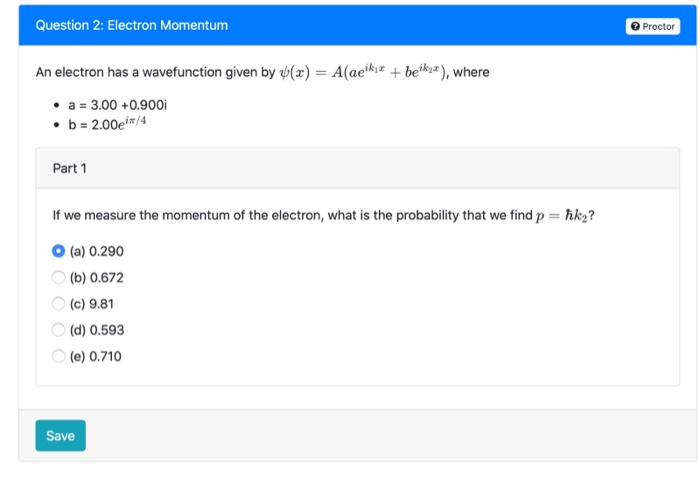
Task: Select radio button for option (e)
Action: (x=59, y=355)
